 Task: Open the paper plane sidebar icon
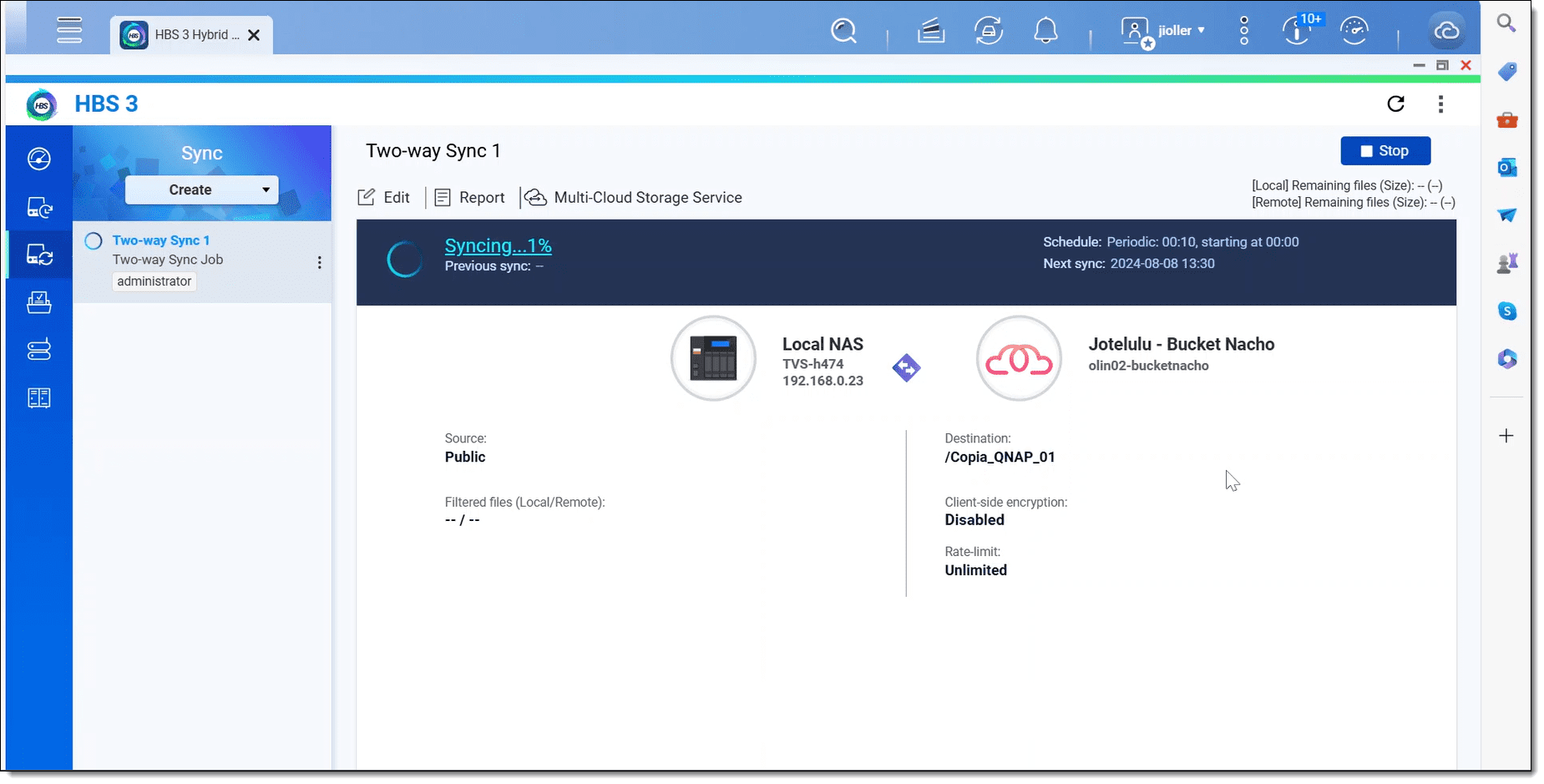(1506, 215)
